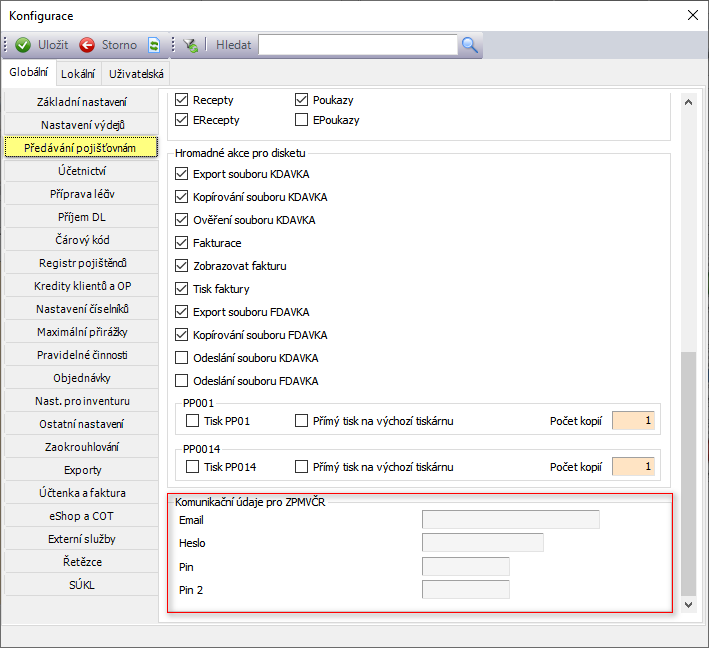709x648 pixels.
Task: Click the filter icon in toolbar
Action: (190, 45)
